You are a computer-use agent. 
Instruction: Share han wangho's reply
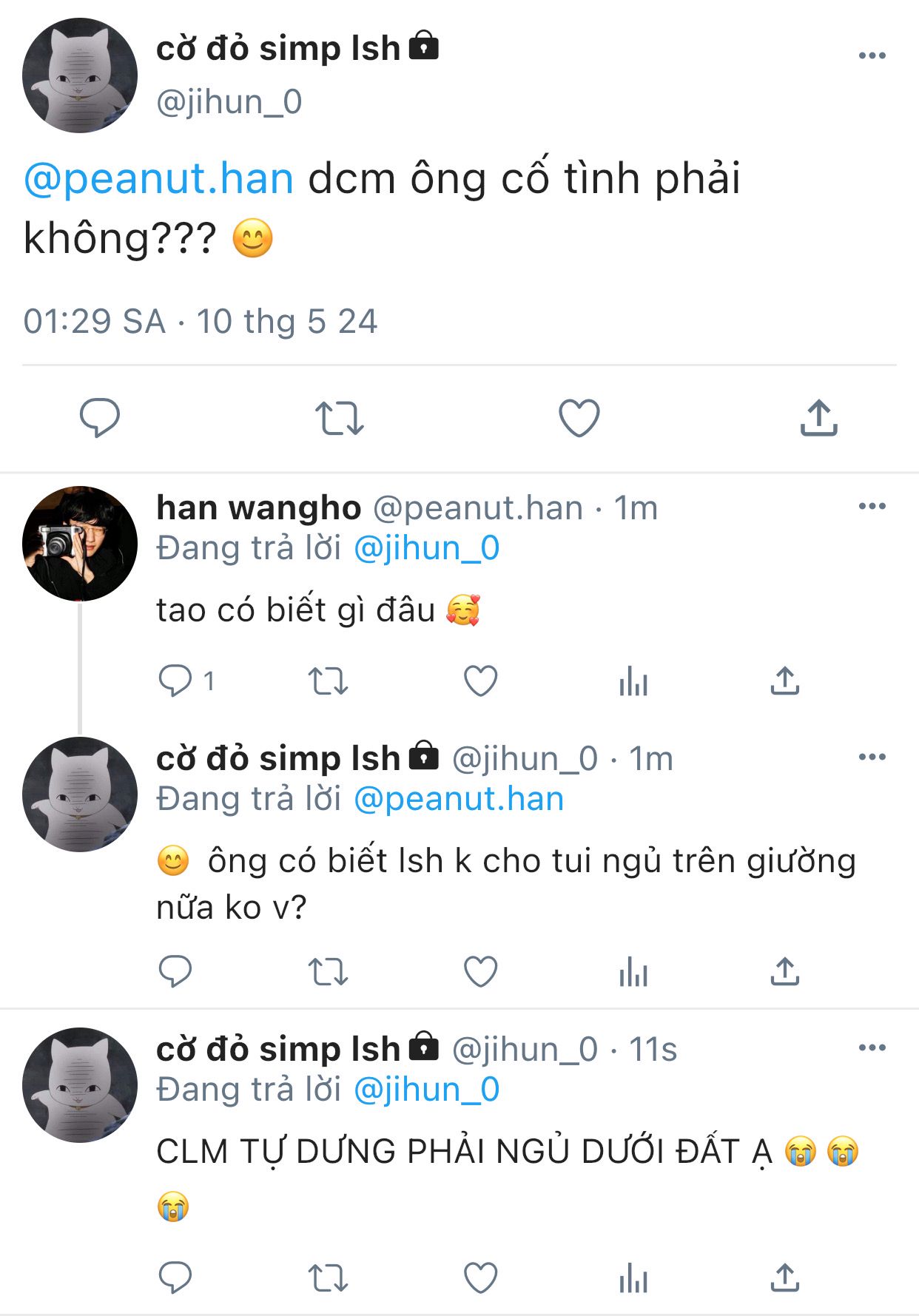pos(785,681)
